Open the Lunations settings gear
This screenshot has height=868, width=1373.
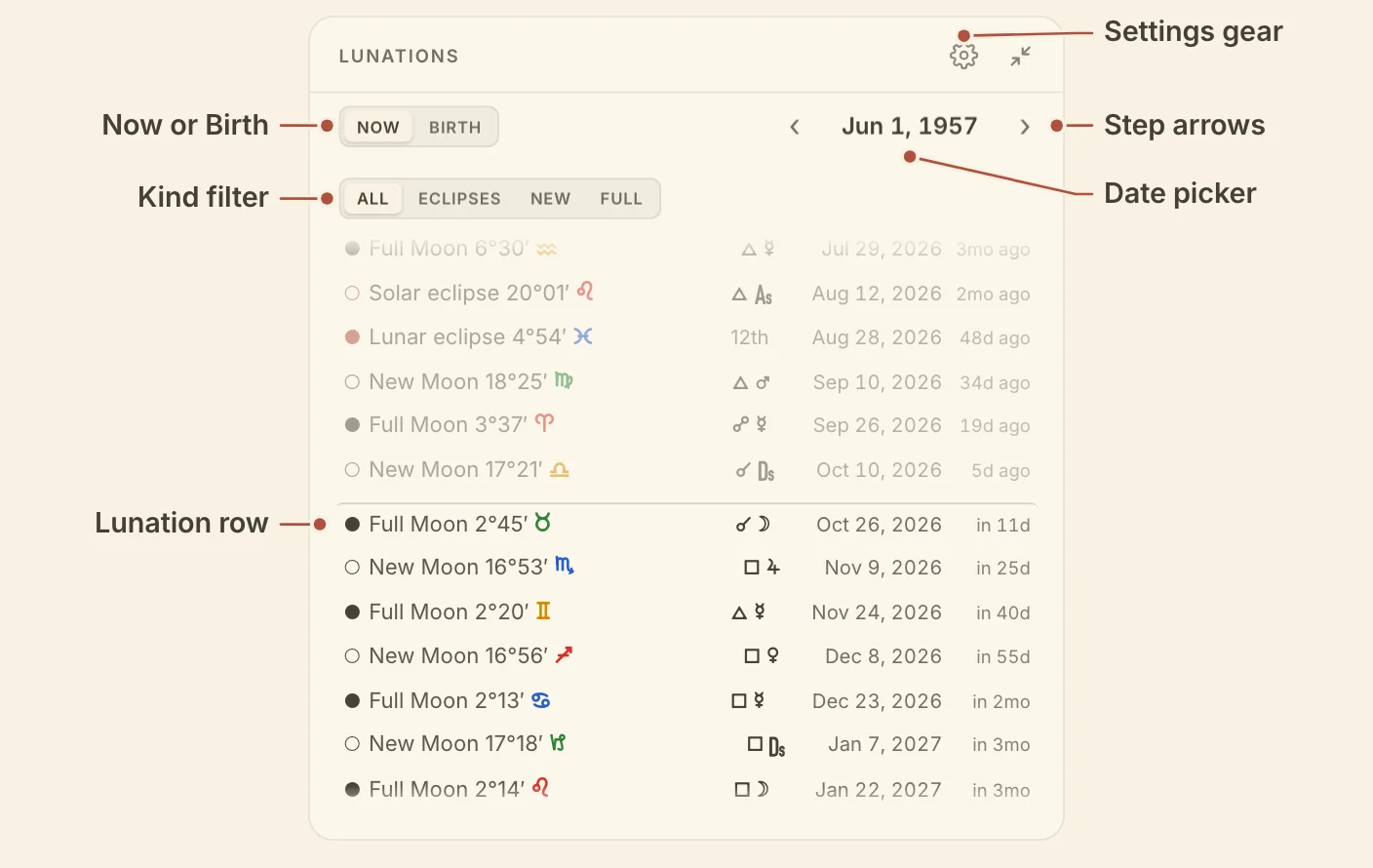[x=963, y=57]
